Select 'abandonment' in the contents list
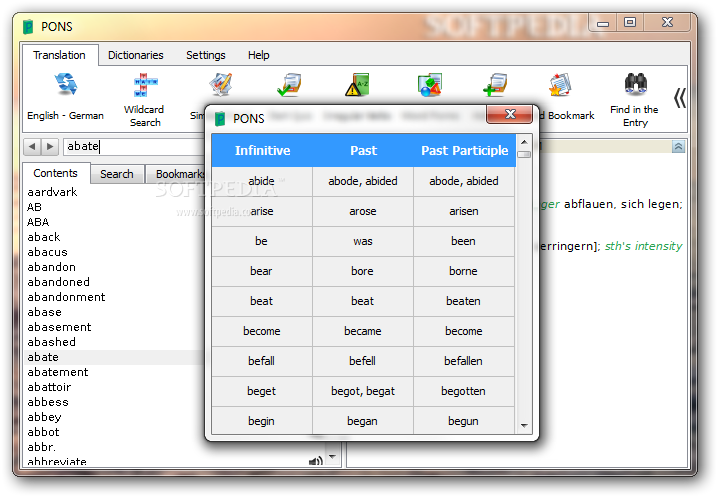 click(66, 297)
